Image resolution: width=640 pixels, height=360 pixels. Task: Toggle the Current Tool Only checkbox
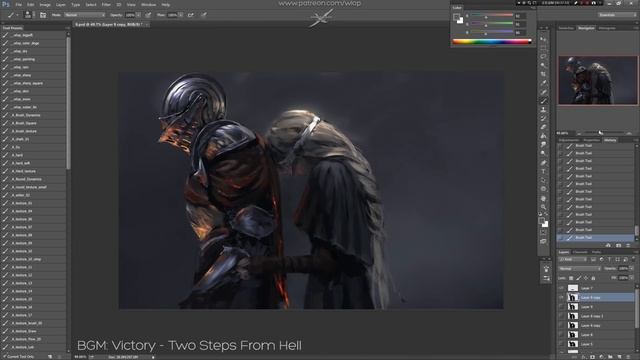pos(4,357)
